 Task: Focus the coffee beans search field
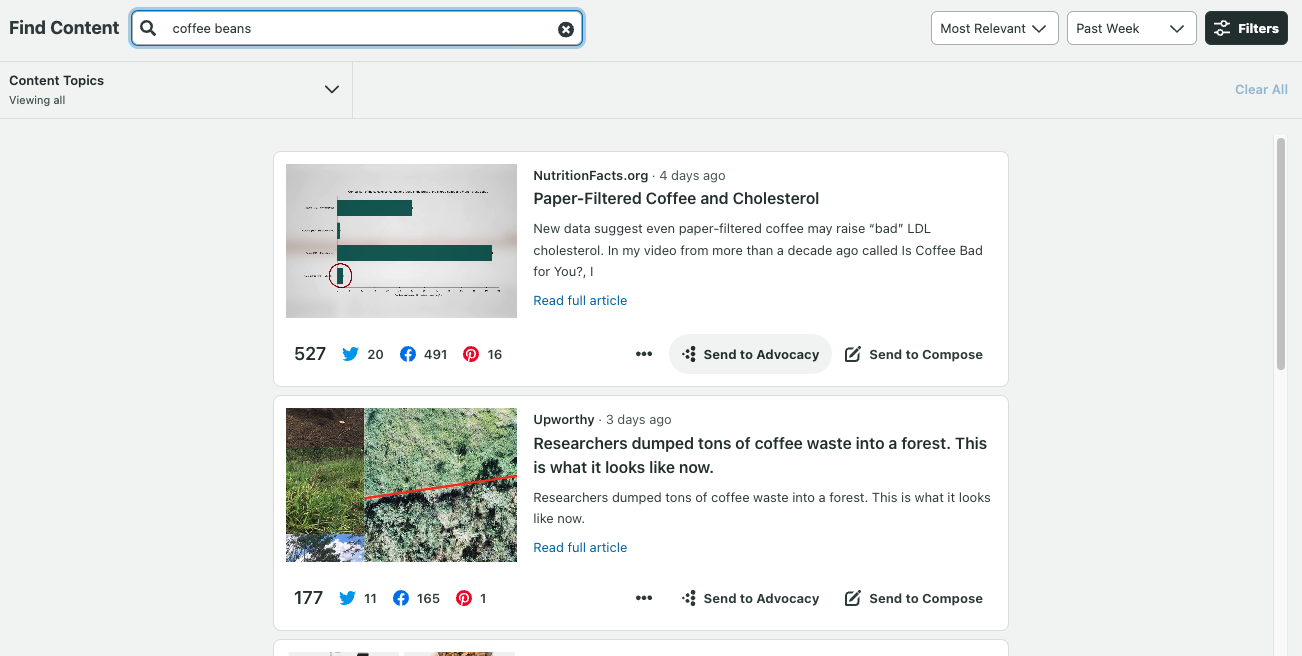[x=357, y=28]
